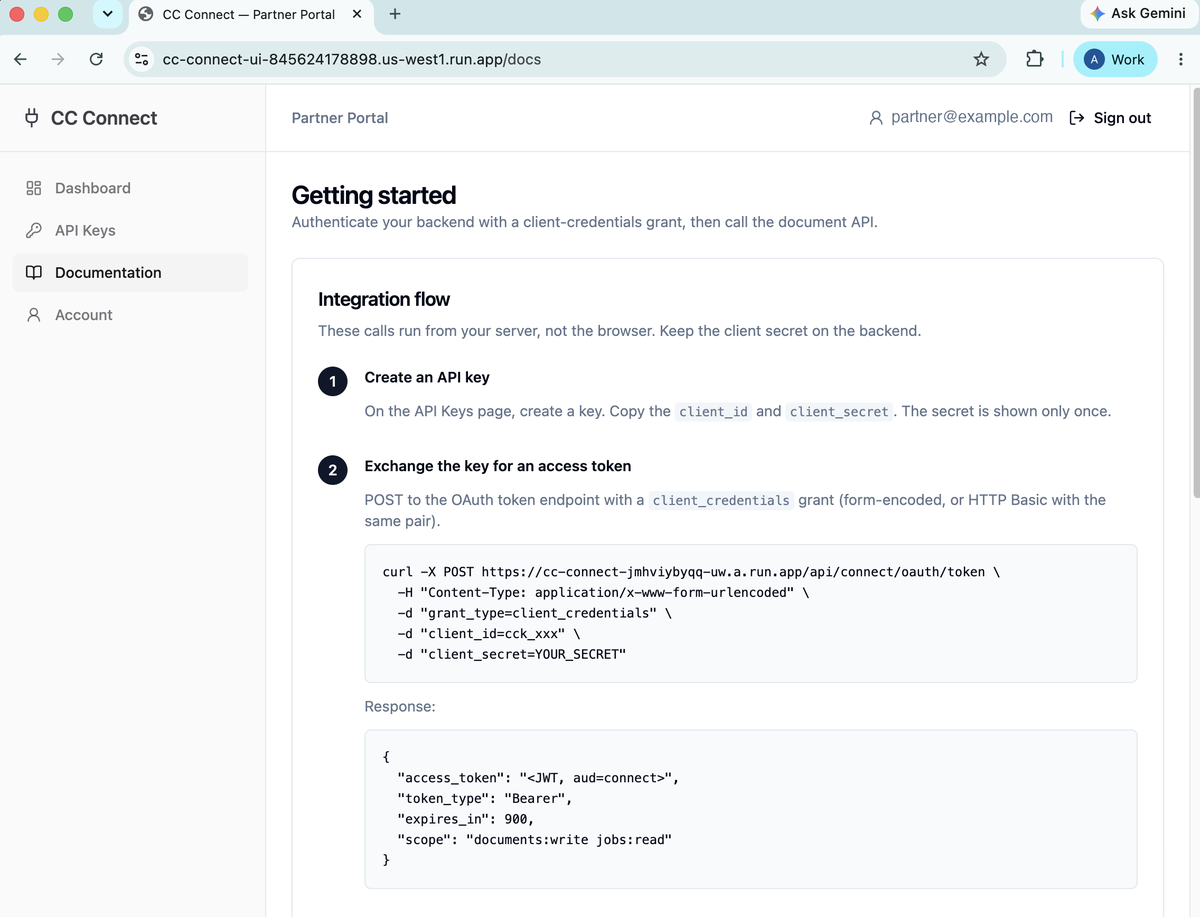Select the CC Connect — Partner Portal tab
This screenshot has width=1200, height=917.
pyautogui.click(x=250, y=14)
